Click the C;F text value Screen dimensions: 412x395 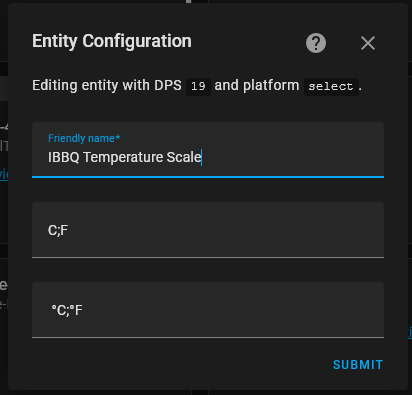coord(58,230)
